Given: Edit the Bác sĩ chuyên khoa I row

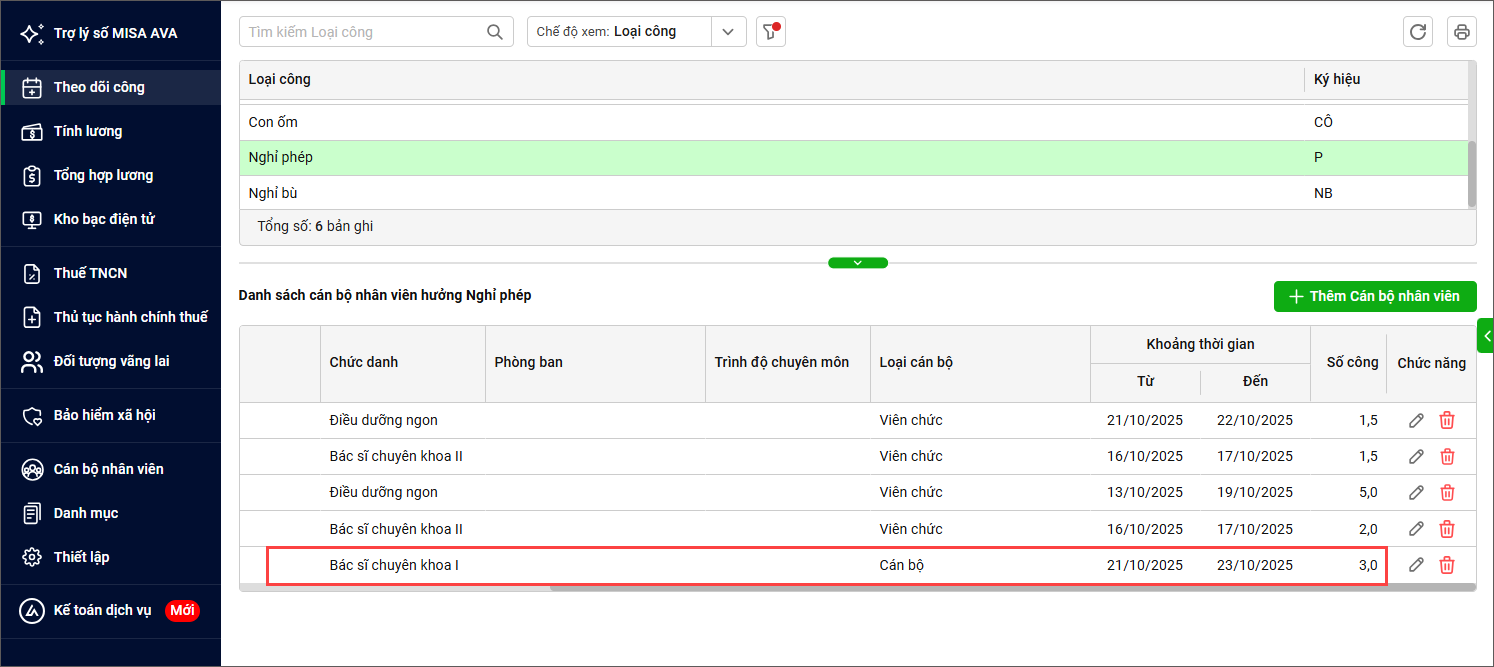Looking at the screenshot, I should (1416, 565).
